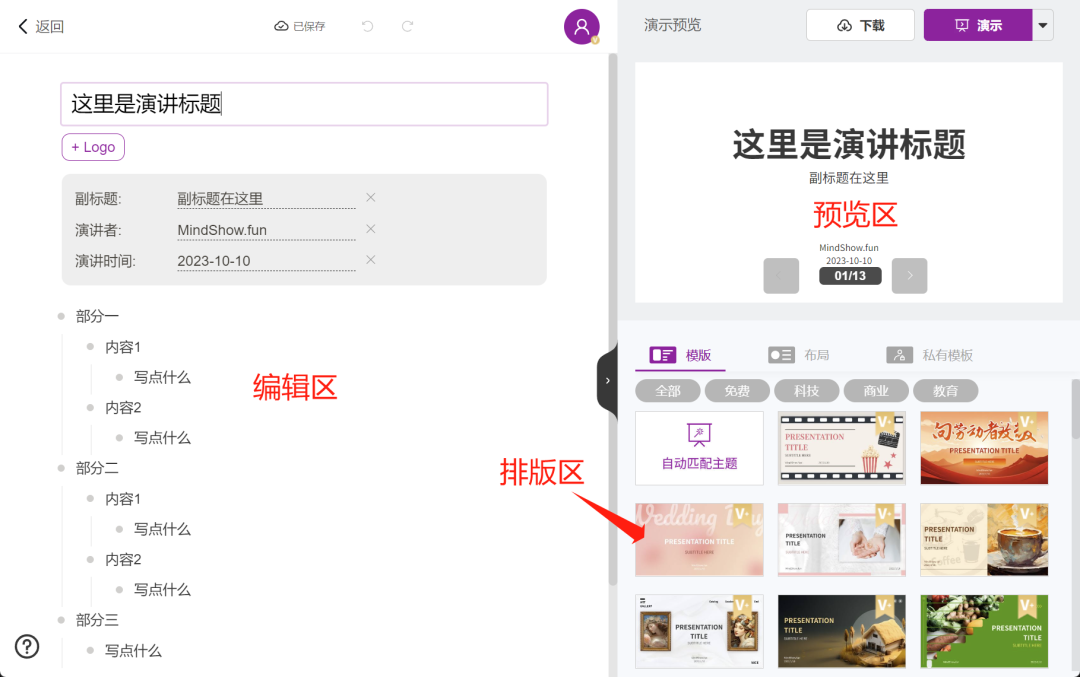Remove the 演讲者 entry with its X

370,229
